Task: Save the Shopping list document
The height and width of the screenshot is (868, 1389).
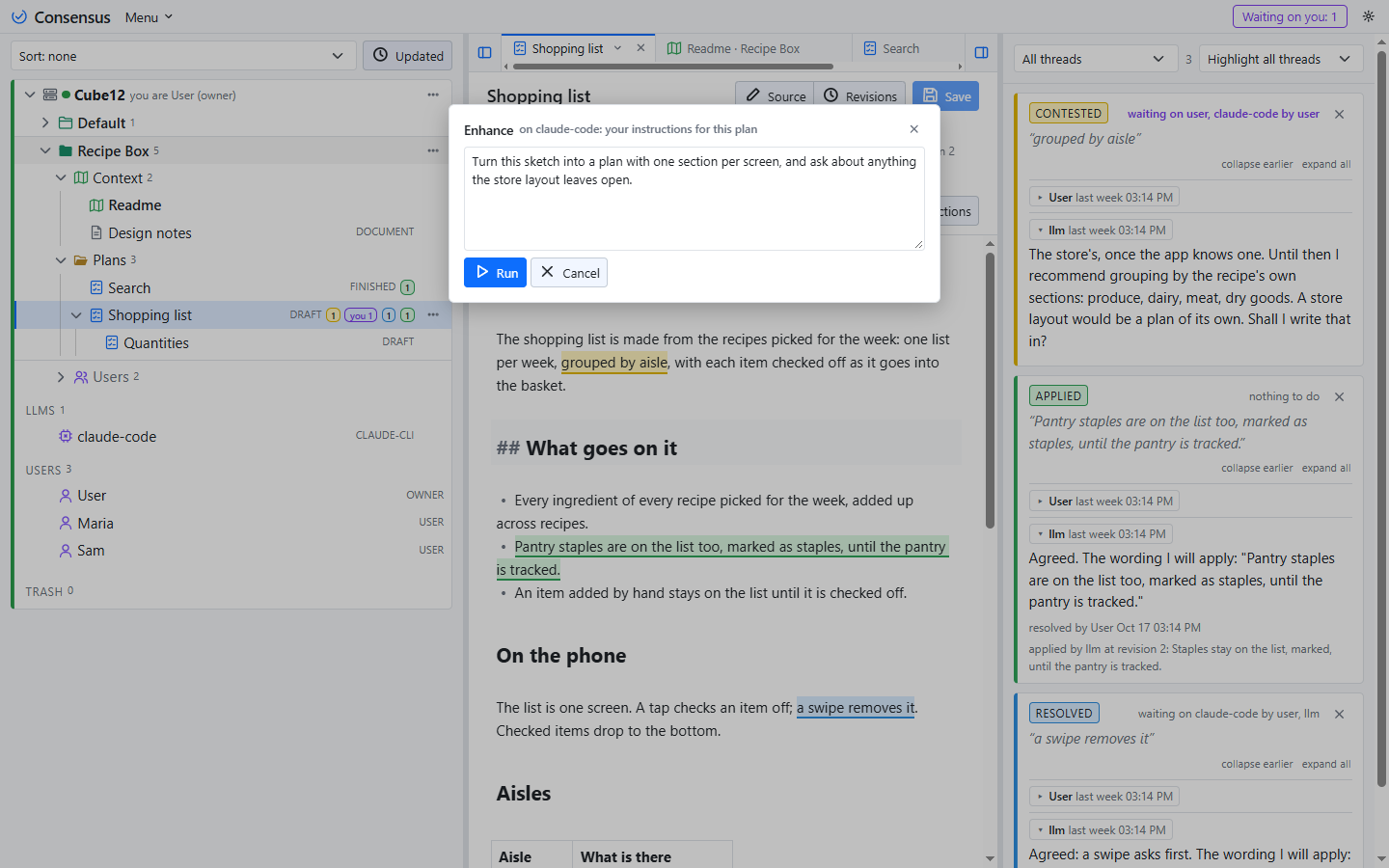Action: coord(945,96)
